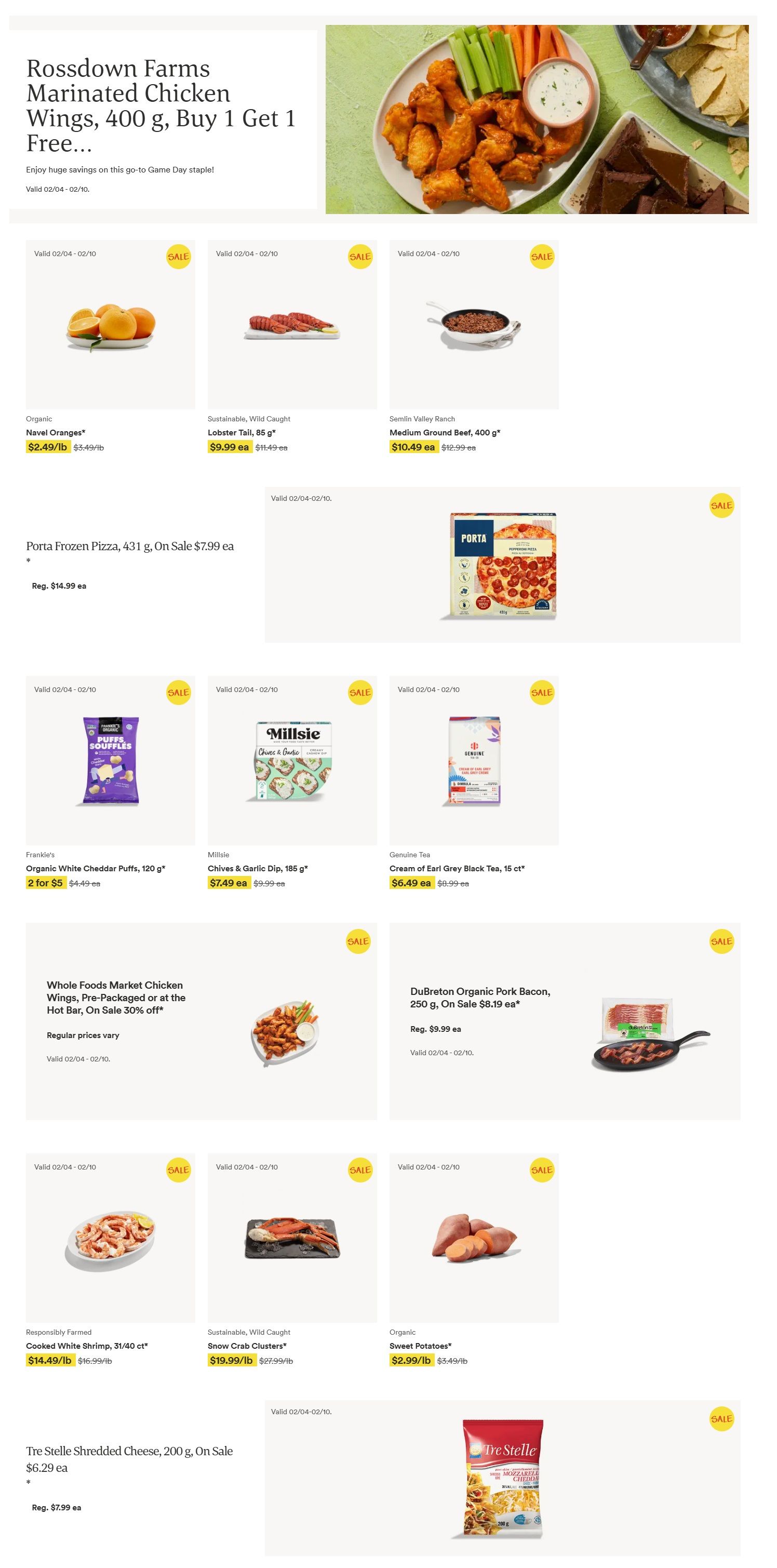Click the SALE badge on Snow Crab Clusters
Image resolution: width=777 pixels, height=1568 pixels.
(x=360, y=1170)
